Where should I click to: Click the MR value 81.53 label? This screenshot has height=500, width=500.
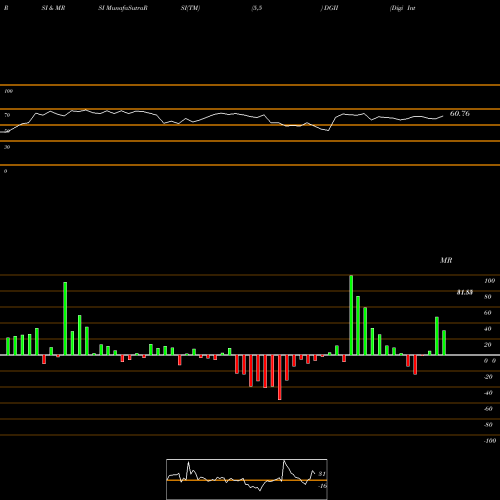465,292
